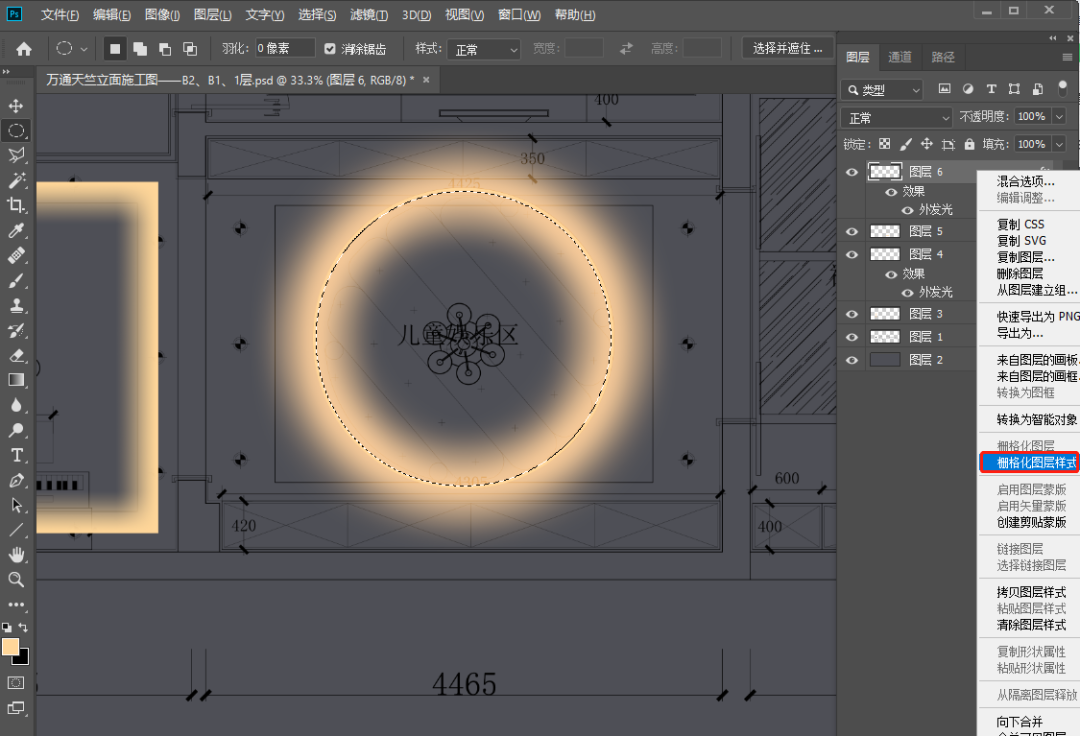Click the 羽化 feather input field
The width and height of the screenshot is (1080, 736).
click(x=285, y=48)
